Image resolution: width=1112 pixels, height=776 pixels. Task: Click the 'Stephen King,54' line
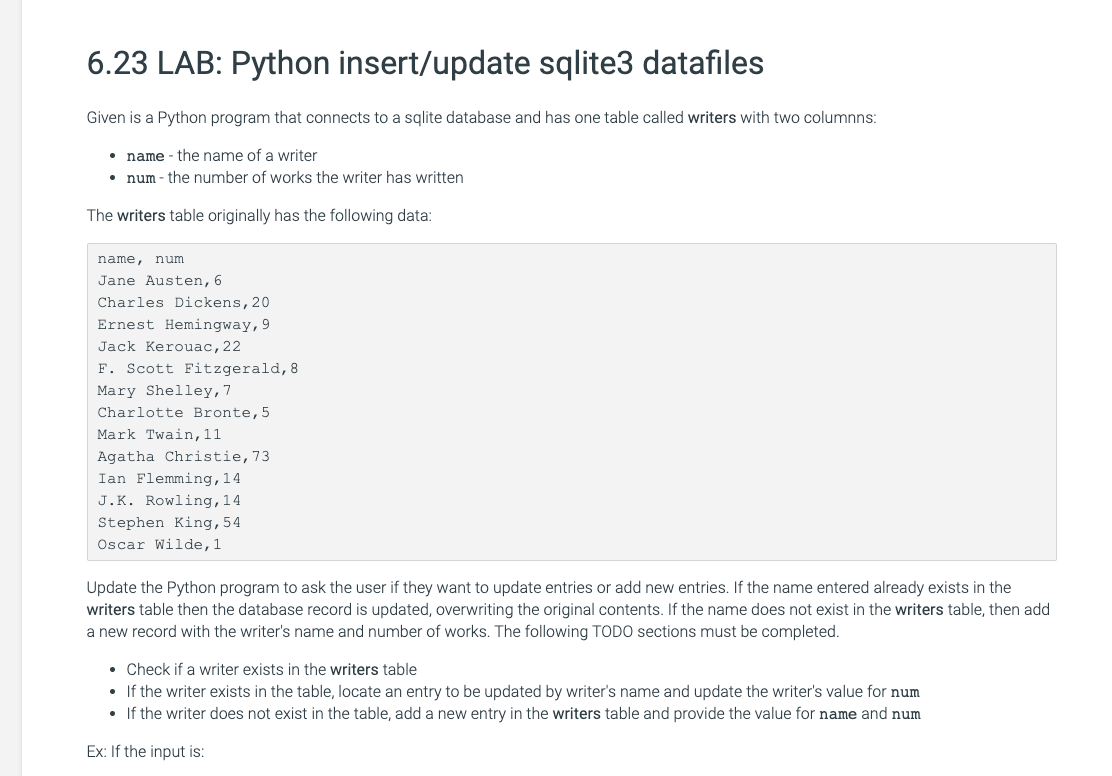click(169, 522)
